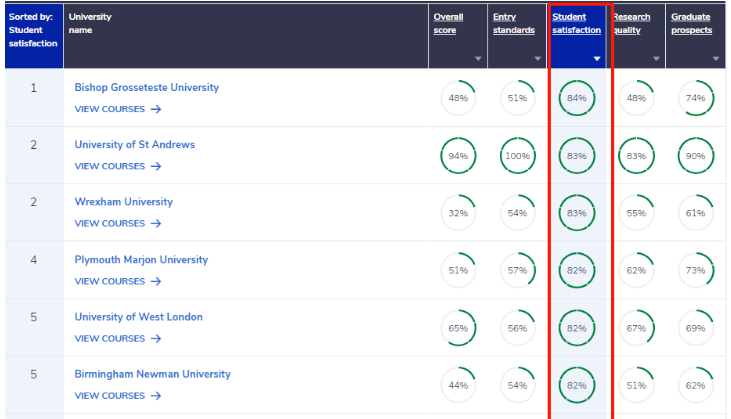This screenshot has height=419, width=731.
Task: Click Wrexham 61% graduate prospects circle
Action: click(696, 213)
